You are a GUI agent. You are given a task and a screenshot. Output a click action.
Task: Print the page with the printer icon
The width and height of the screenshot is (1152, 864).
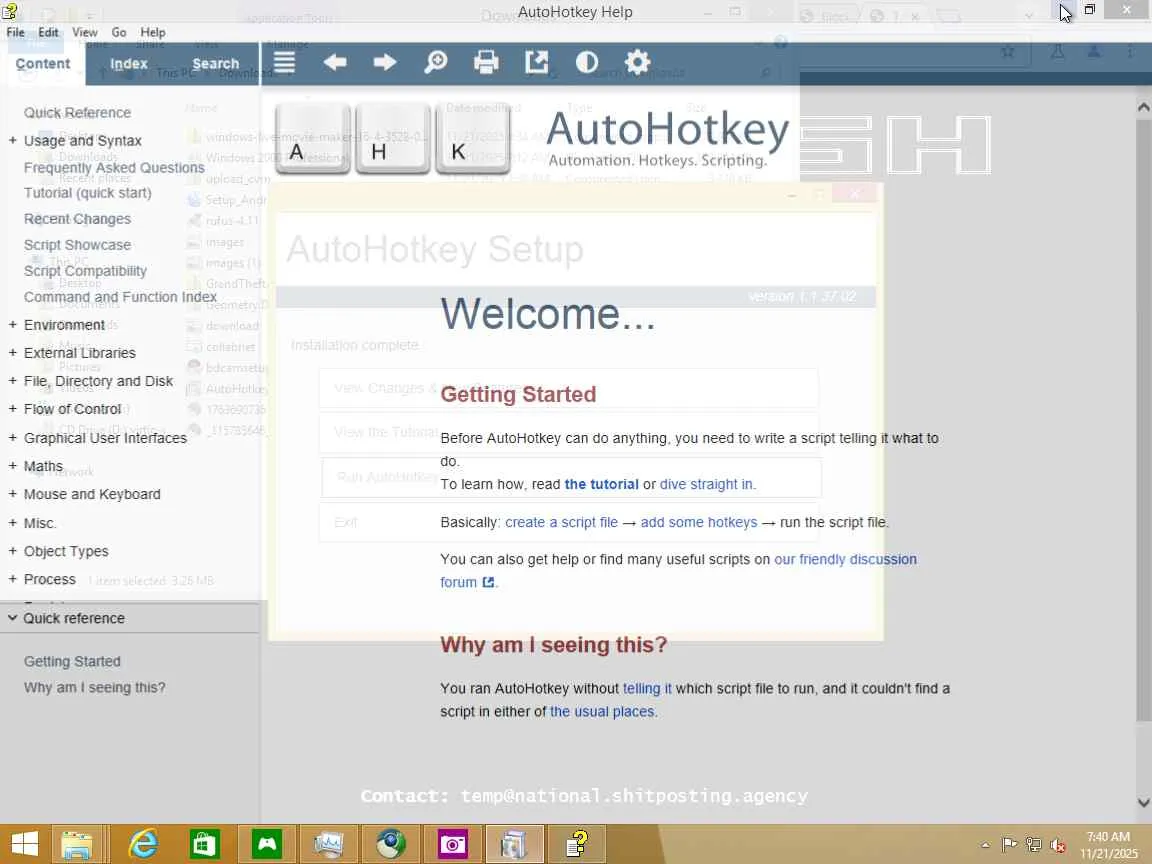click(x=486, y=62)
